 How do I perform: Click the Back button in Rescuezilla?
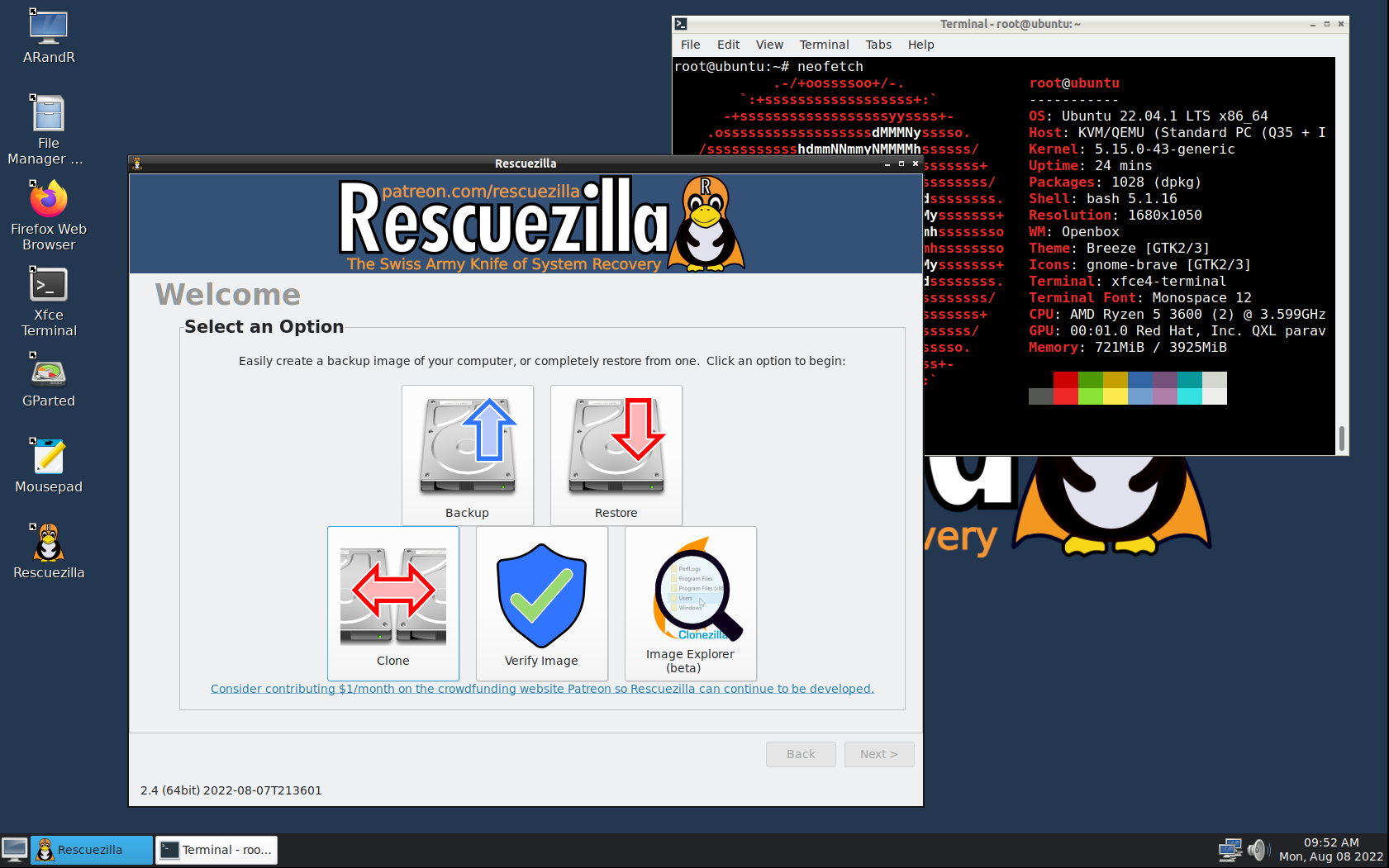click(801, 754)
